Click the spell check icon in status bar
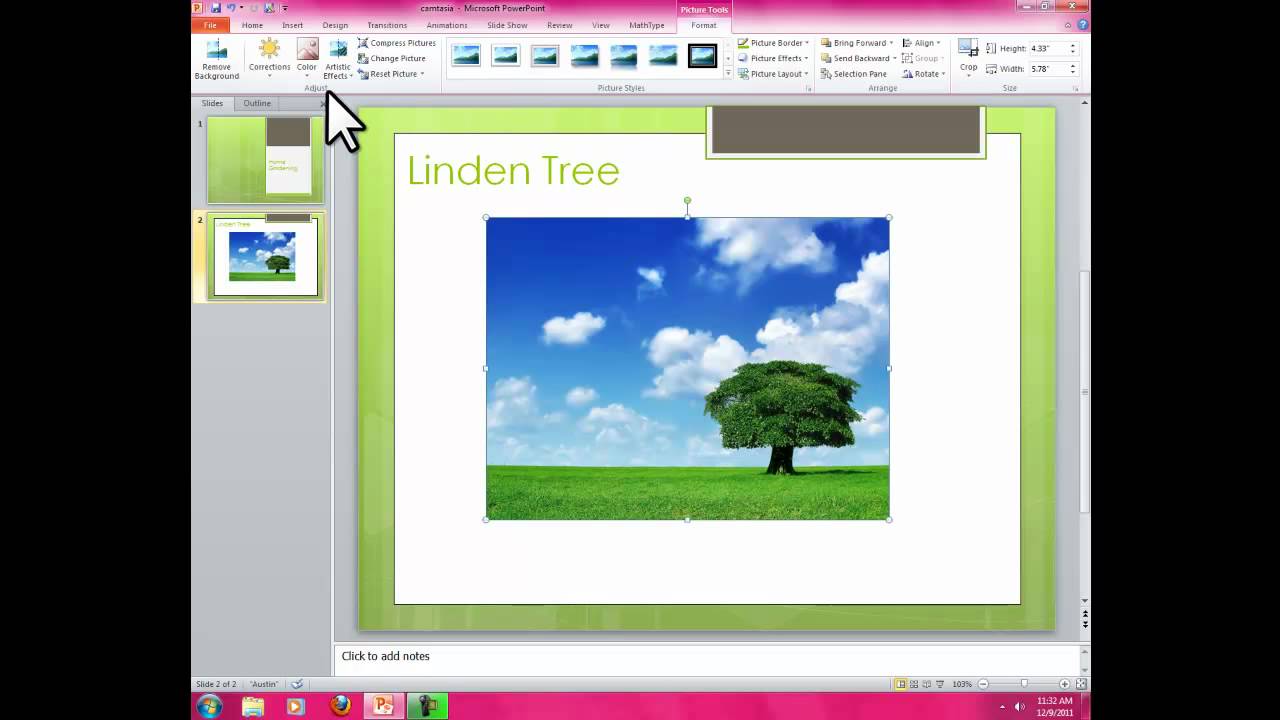 [x=297, y=684]
